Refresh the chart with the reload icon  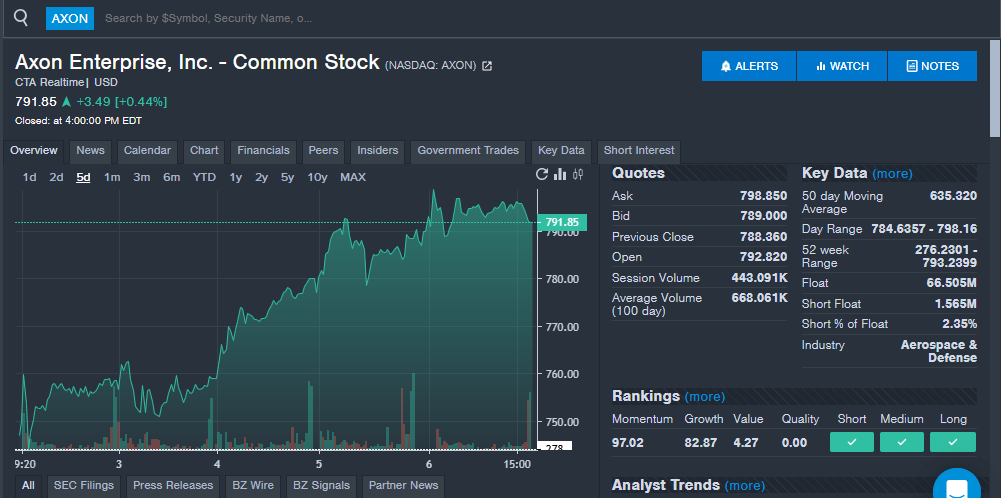[x=542, y=174]
